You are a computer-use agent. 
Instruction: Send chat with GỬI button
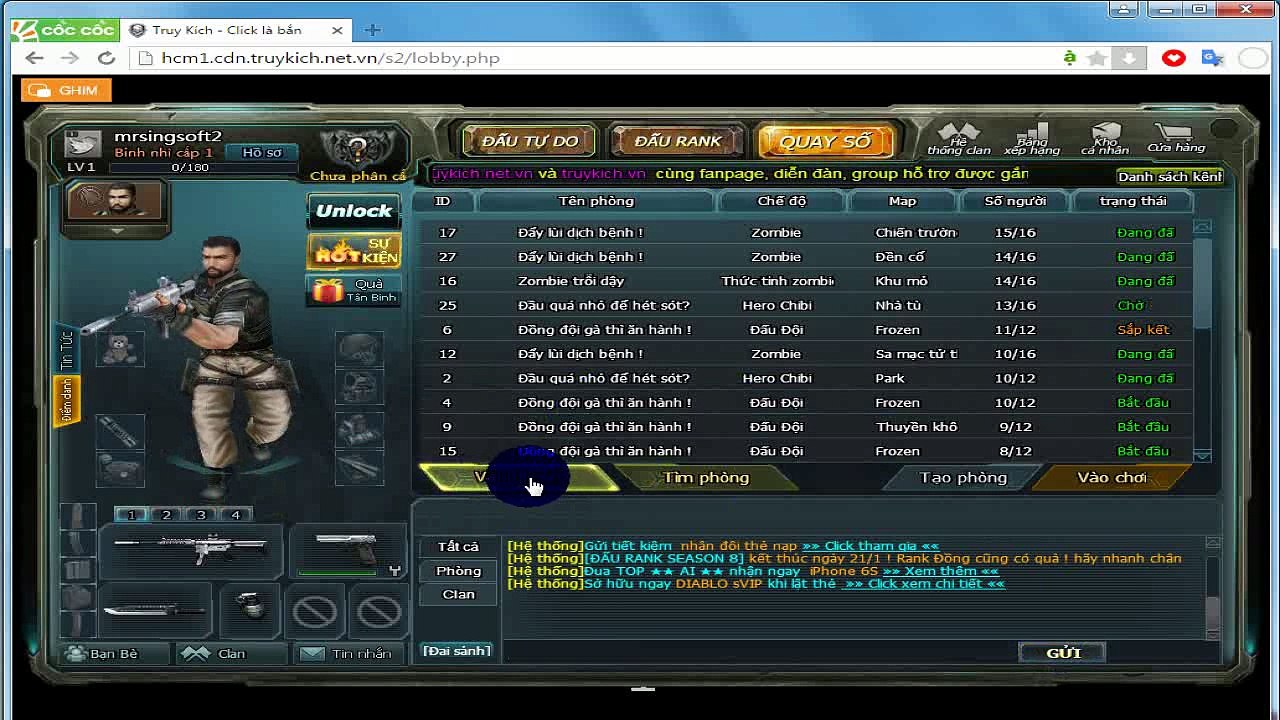(1063, 653)
